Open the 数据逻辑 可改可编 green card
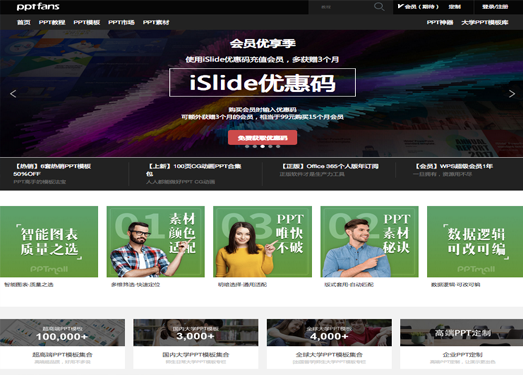The image size is (523, 375). click(x=475, y=242)
